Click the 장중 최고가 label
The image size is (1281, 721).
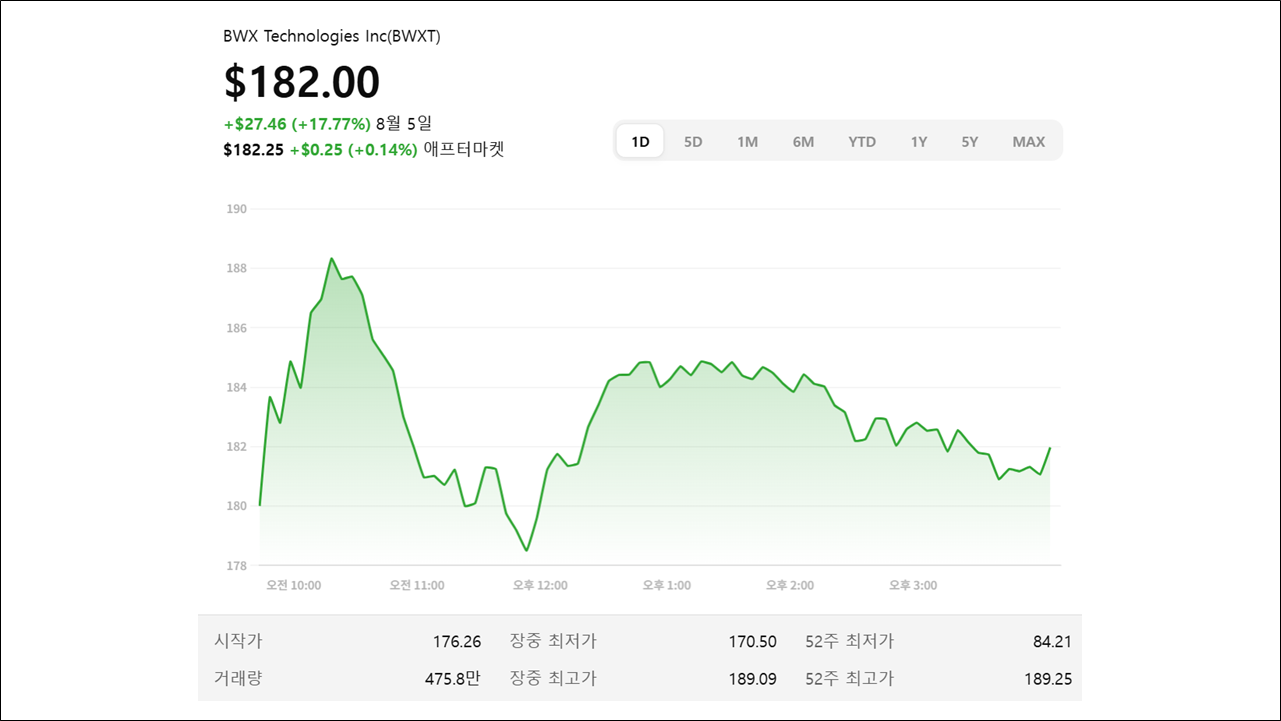(553, 678)
